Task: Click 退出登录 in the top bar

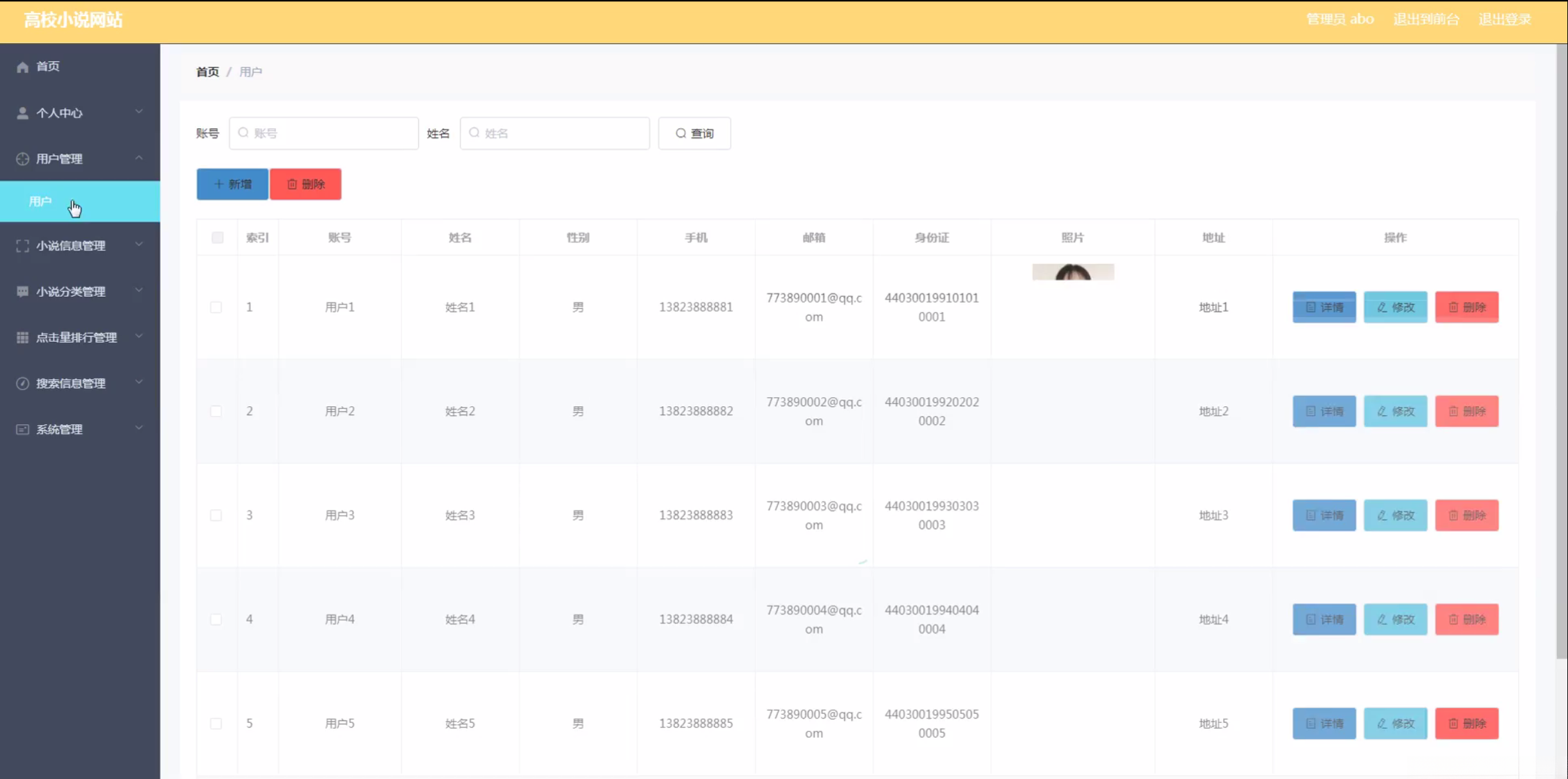Action: pyautogui.click(x=1504, y=19)
